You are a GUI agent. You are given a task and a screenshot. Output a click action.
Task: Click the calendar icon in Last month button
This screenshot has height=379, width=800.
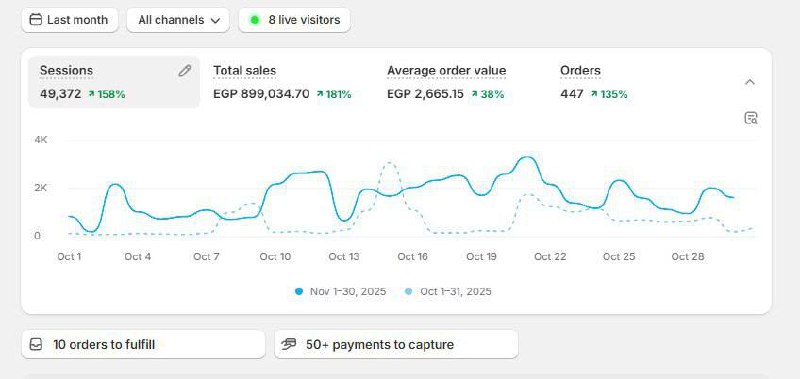36,20
